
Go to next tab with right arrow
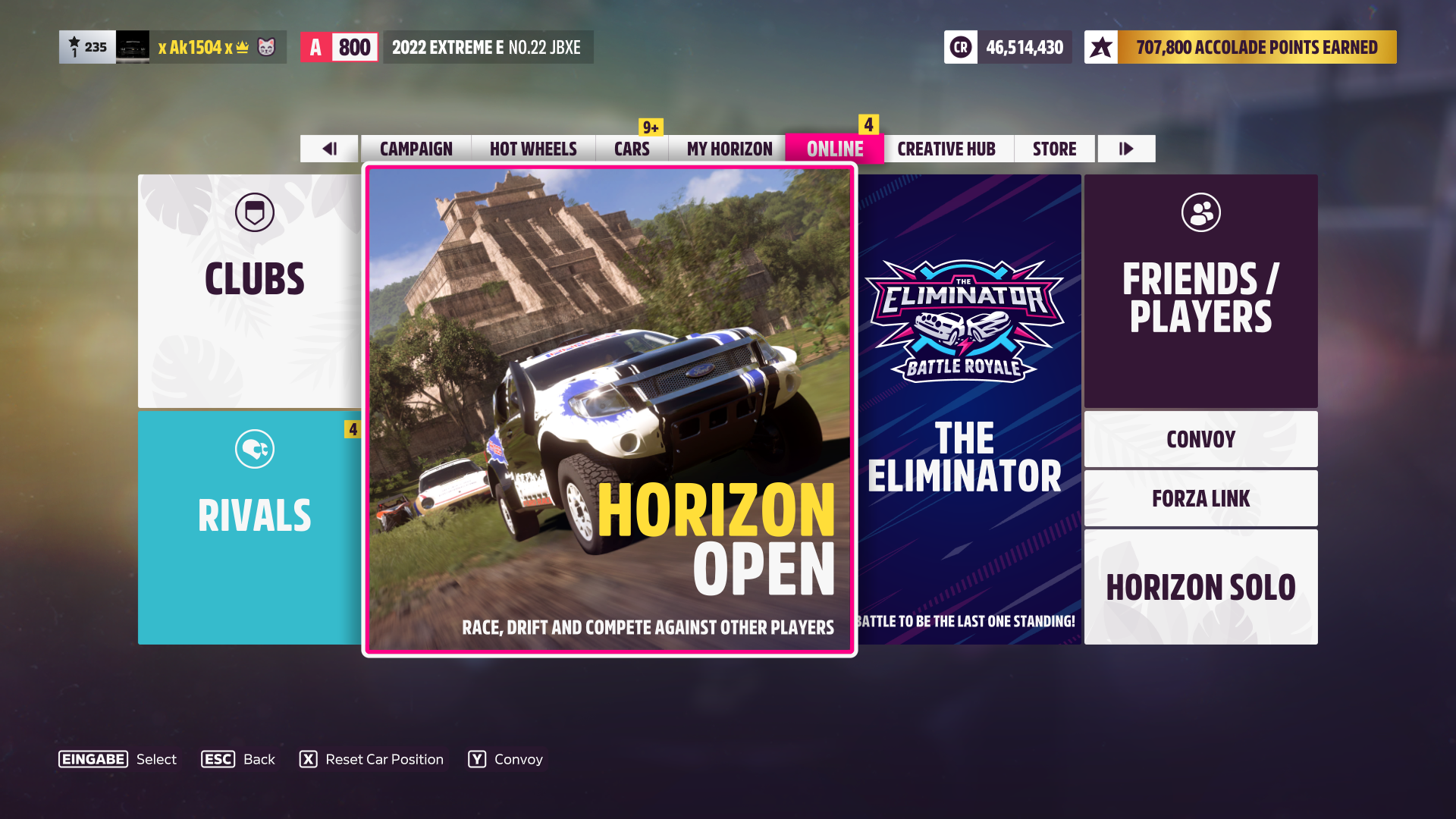tap(1126, 149)
